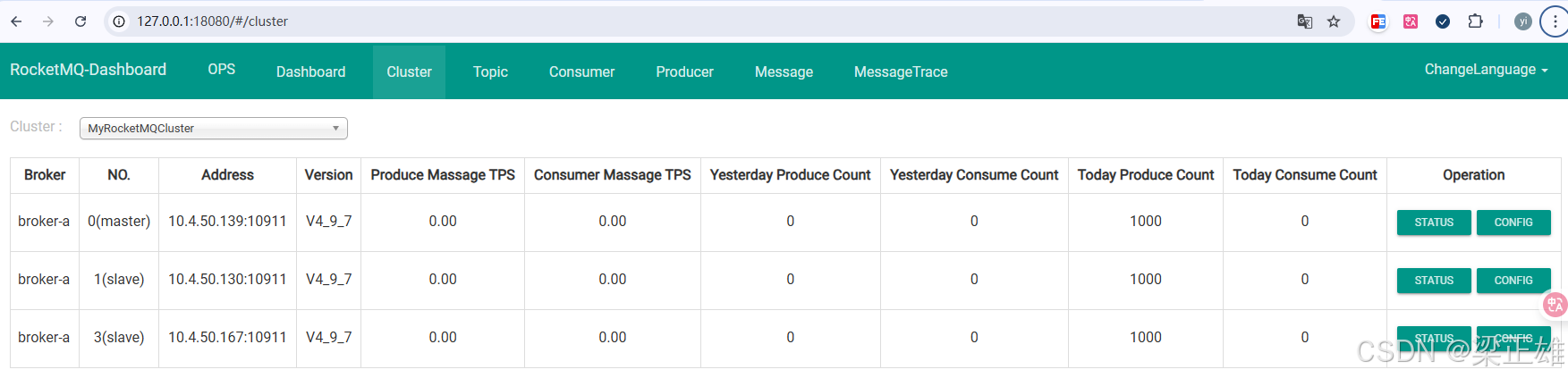Click the Cluster : label
The height and width of the screenshot is (378, 1568).
pyautogui.click(x=36, y=127)
